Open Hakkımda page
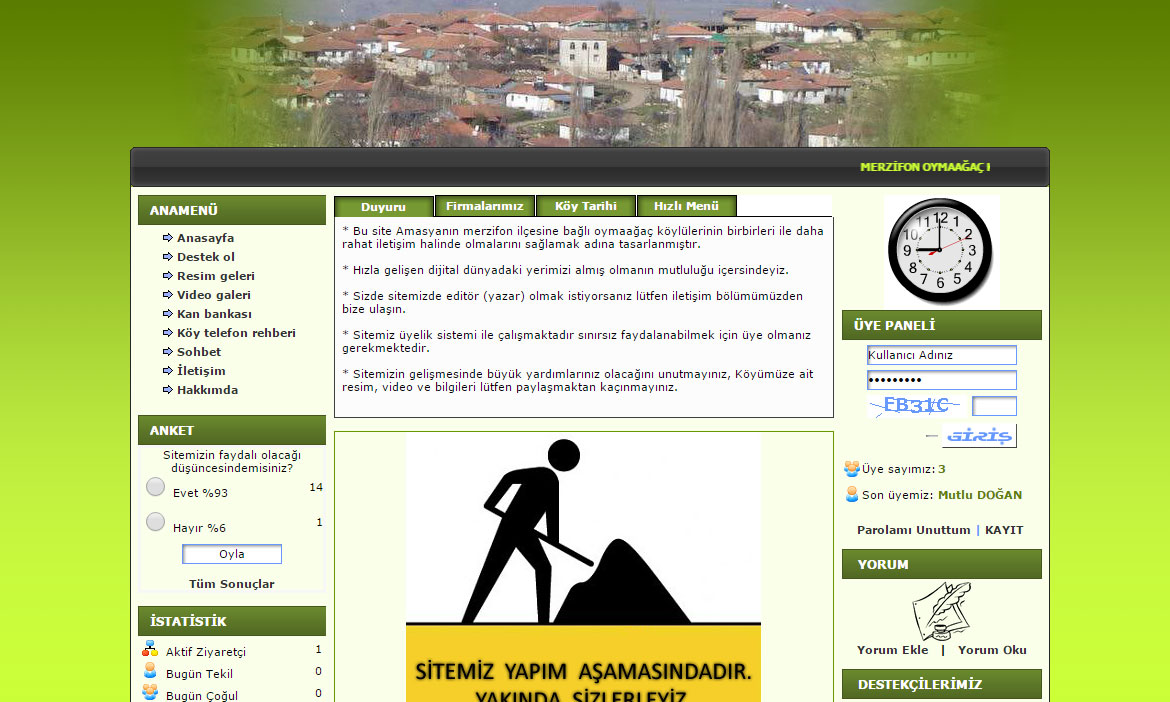Screen dimensions: 1170x702 207,389
